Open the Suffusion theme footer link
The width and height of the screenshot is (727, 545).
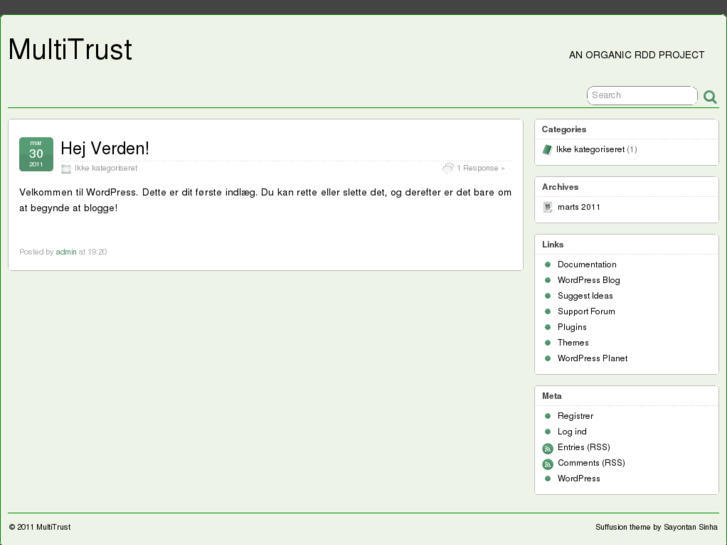coord(623,527)
